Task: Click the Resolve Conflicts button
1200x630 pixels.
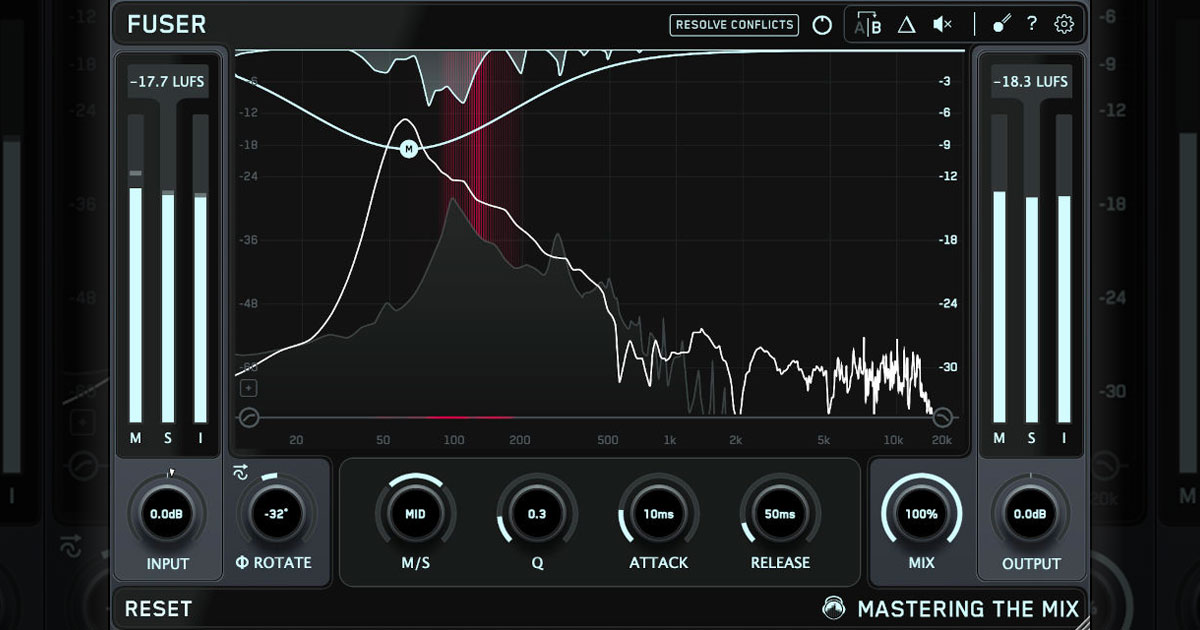Action: pos(734,25)
